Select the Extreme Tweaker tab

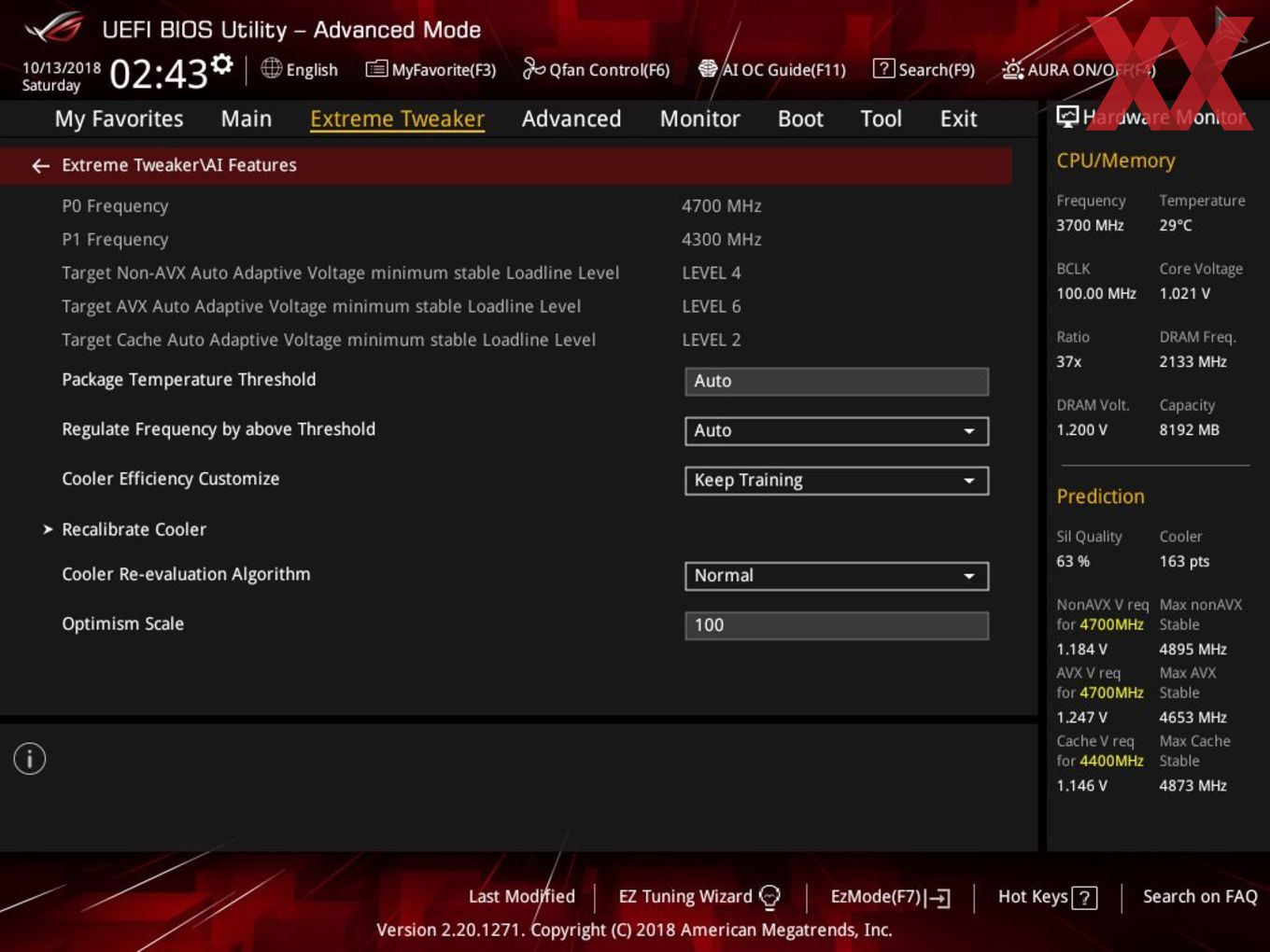(397, 119)
